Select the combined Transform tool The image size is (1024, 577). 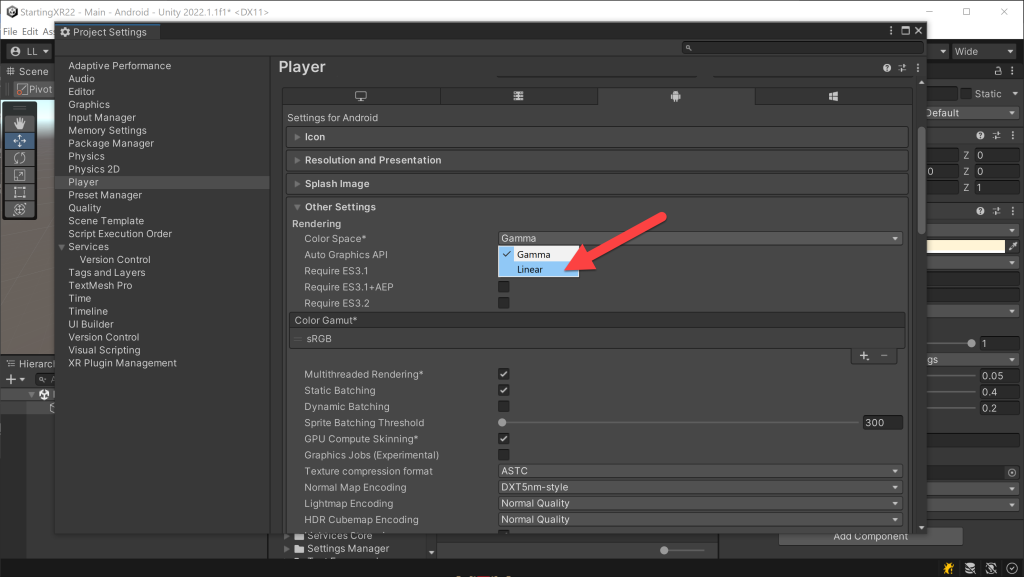20,210
